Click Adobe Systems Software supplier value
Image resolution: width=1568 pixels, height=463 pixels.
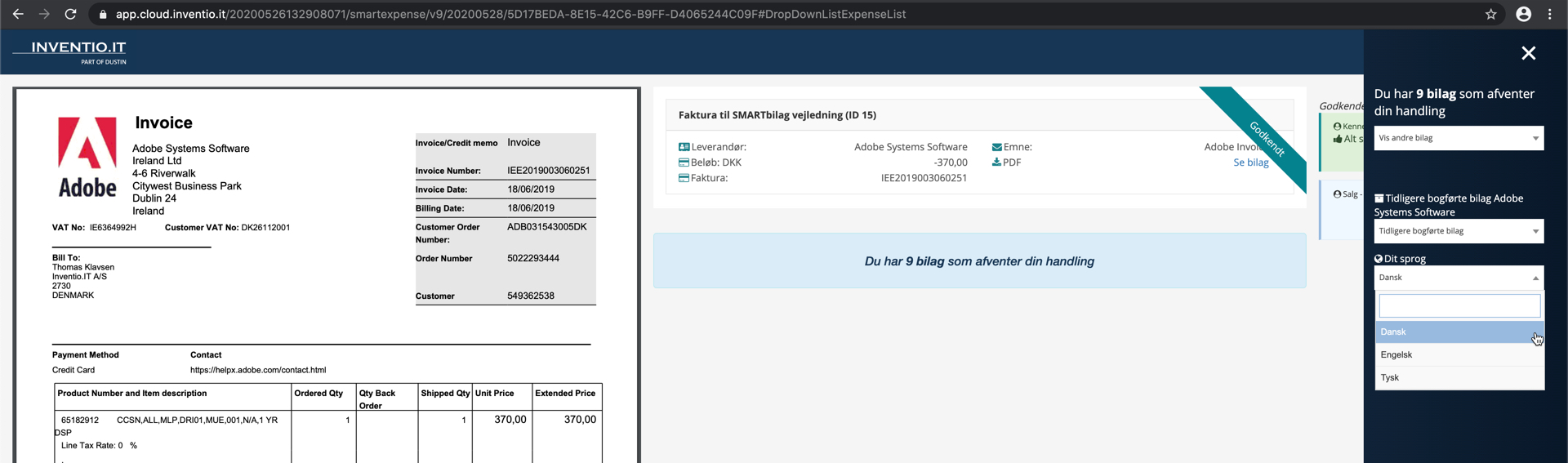tap(911, 147)
